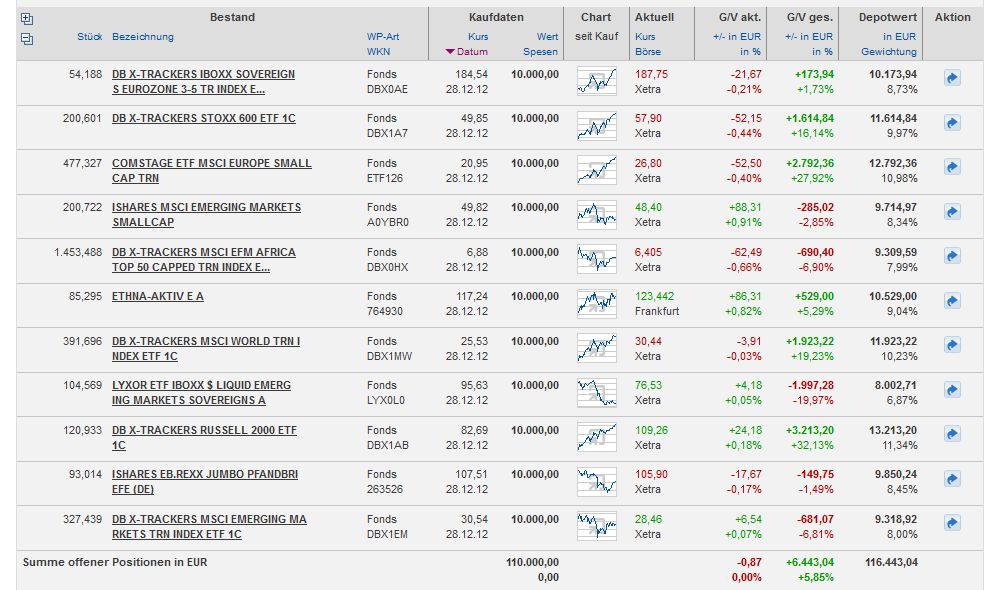Sort table by Stück column
The height and width of the screenshot is (590, 993).
coord(90,37)
